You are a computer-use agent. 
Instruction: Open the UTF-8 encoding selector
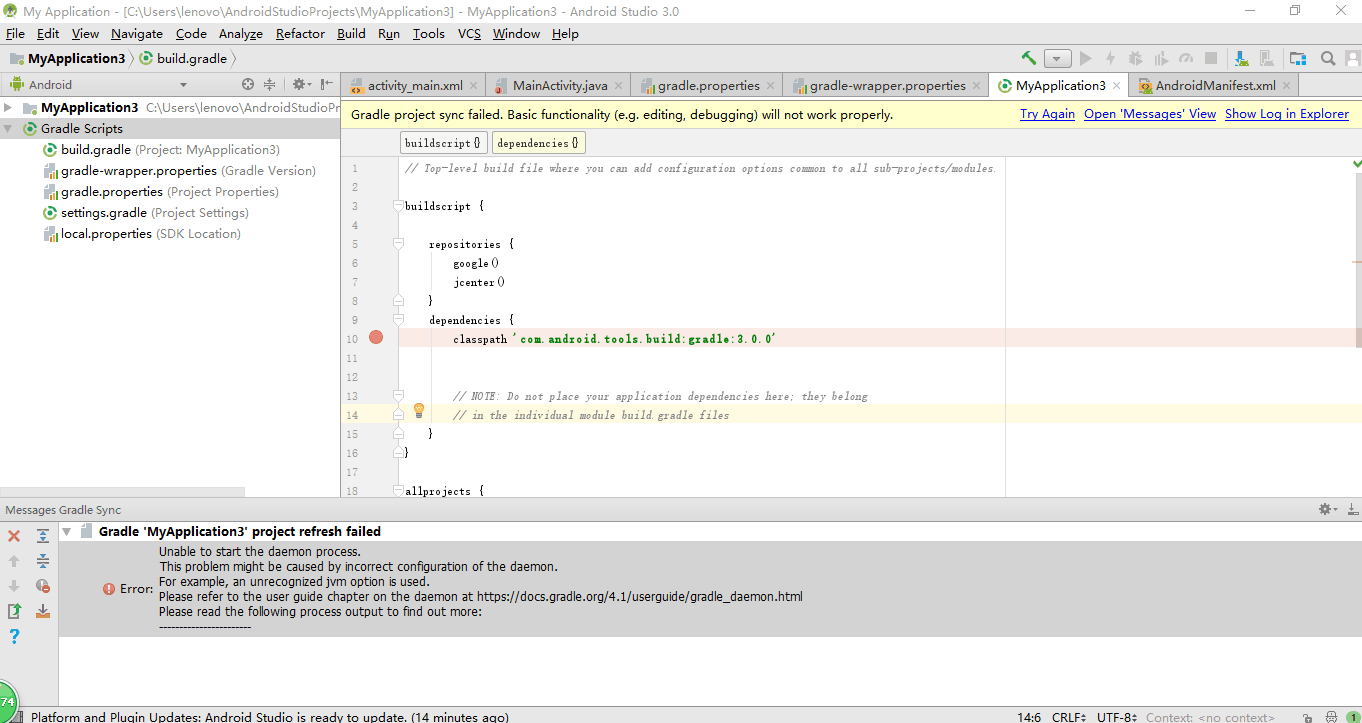(1117, 716)
